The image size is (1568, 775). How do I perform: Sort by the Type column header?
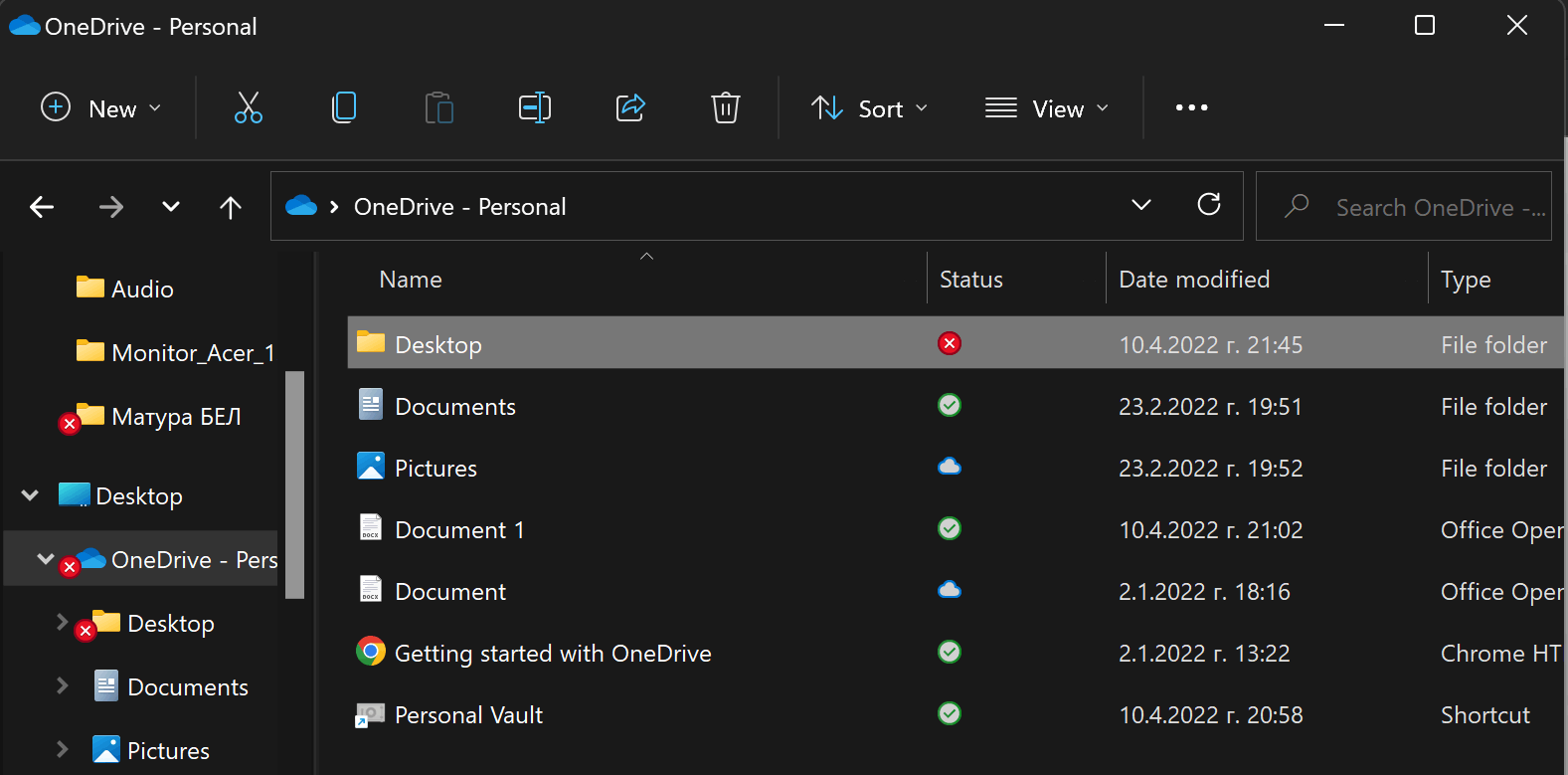click(1466, 280)
